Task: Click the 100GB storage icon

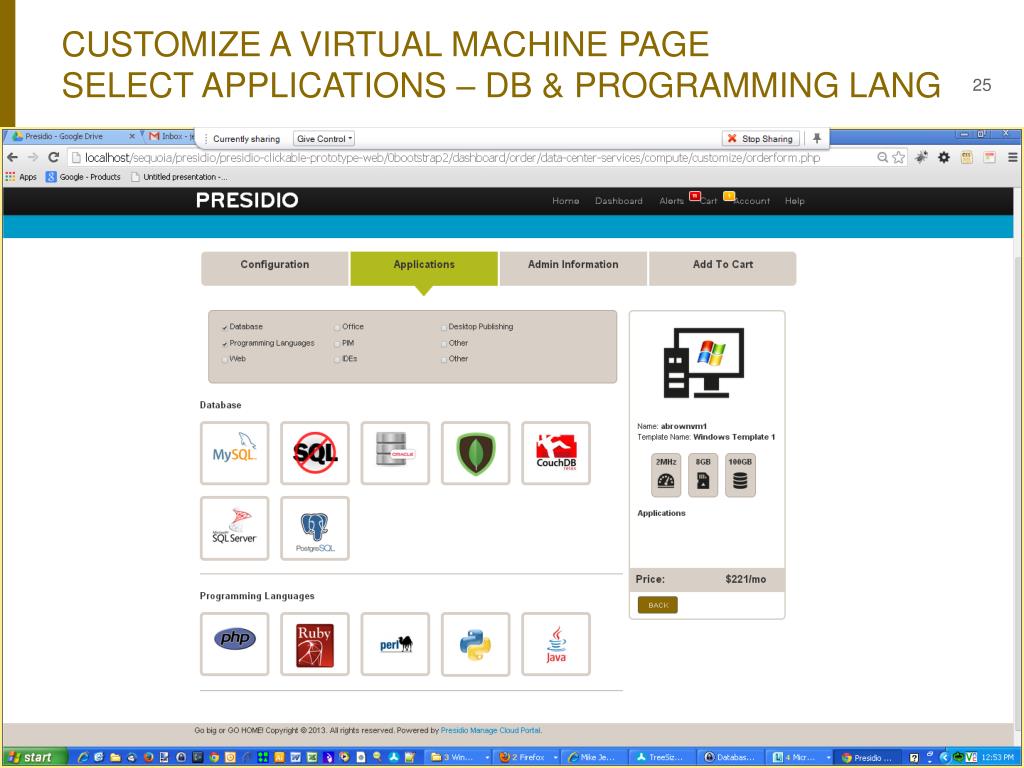Action: [x=740, y=475]
